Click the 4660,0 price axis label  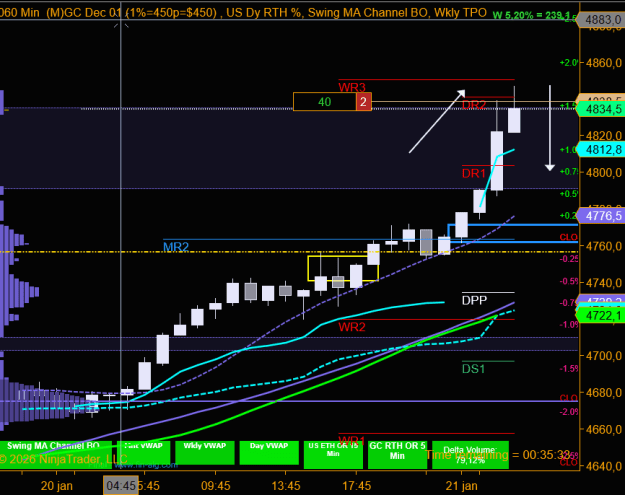point(604,429)
